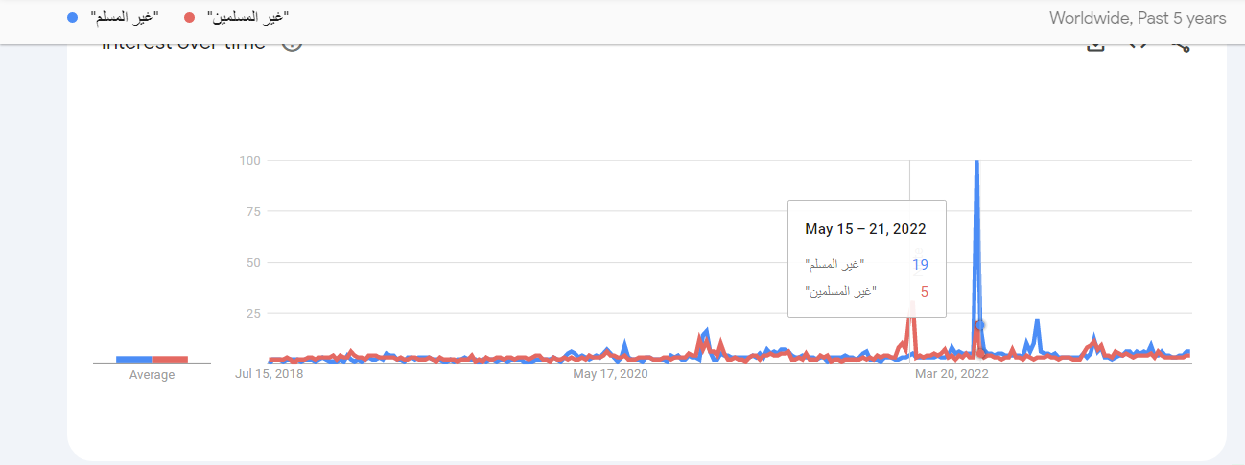
Task: Select the غير المسلم term in the header
Action: [x=124, y=18]
